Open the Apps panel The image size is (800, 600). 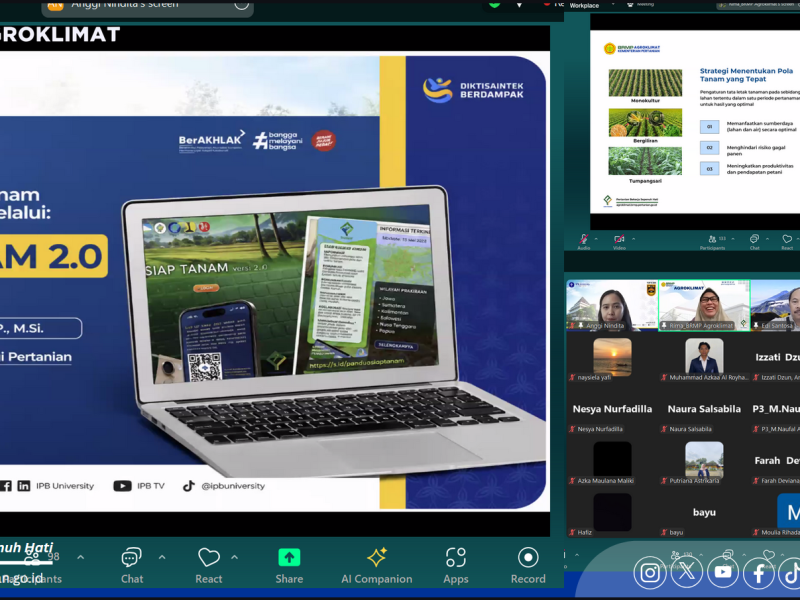[456, 565]
